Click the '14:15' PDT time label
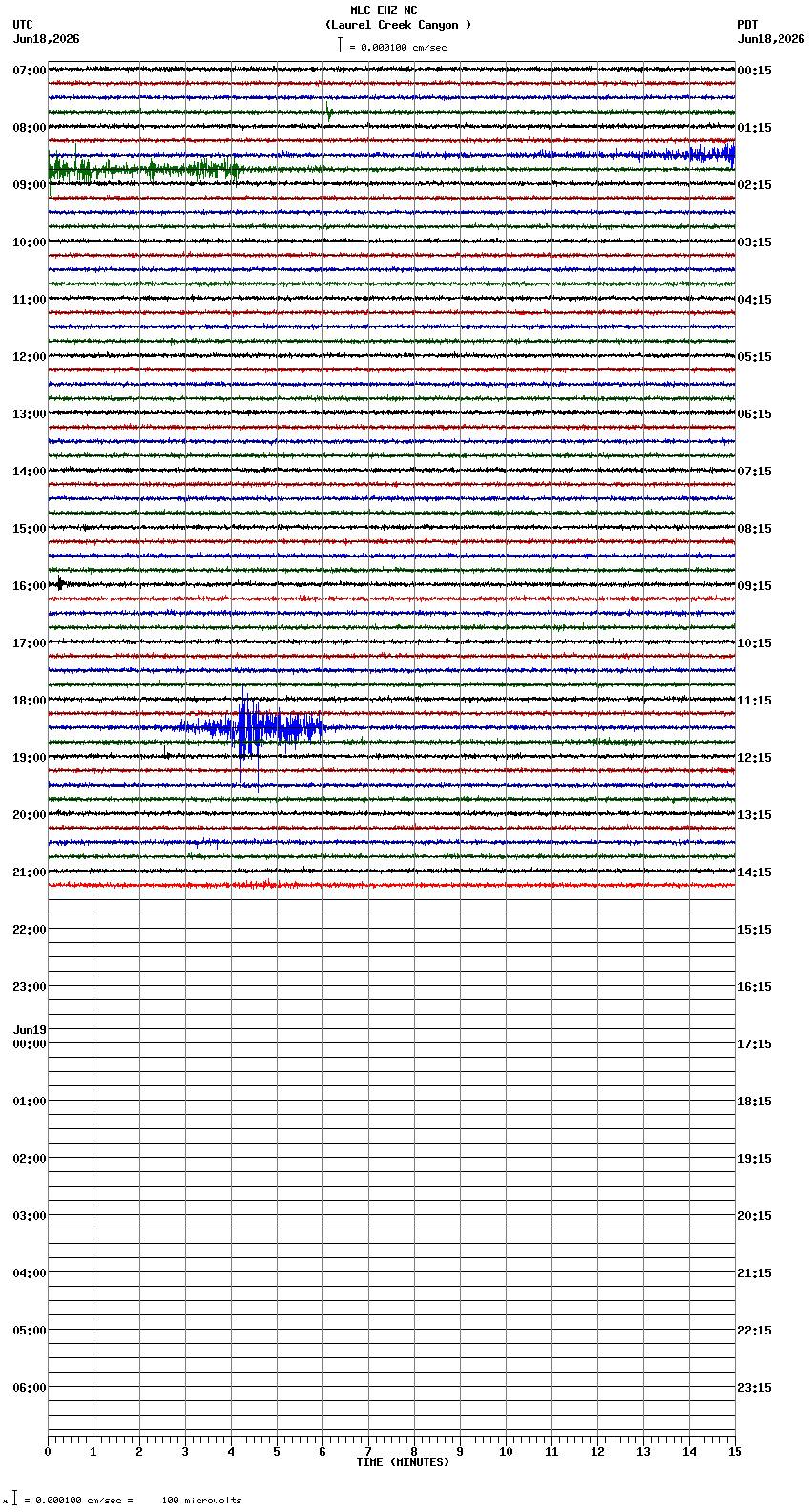811x1512 pixels. coord(755,871)
